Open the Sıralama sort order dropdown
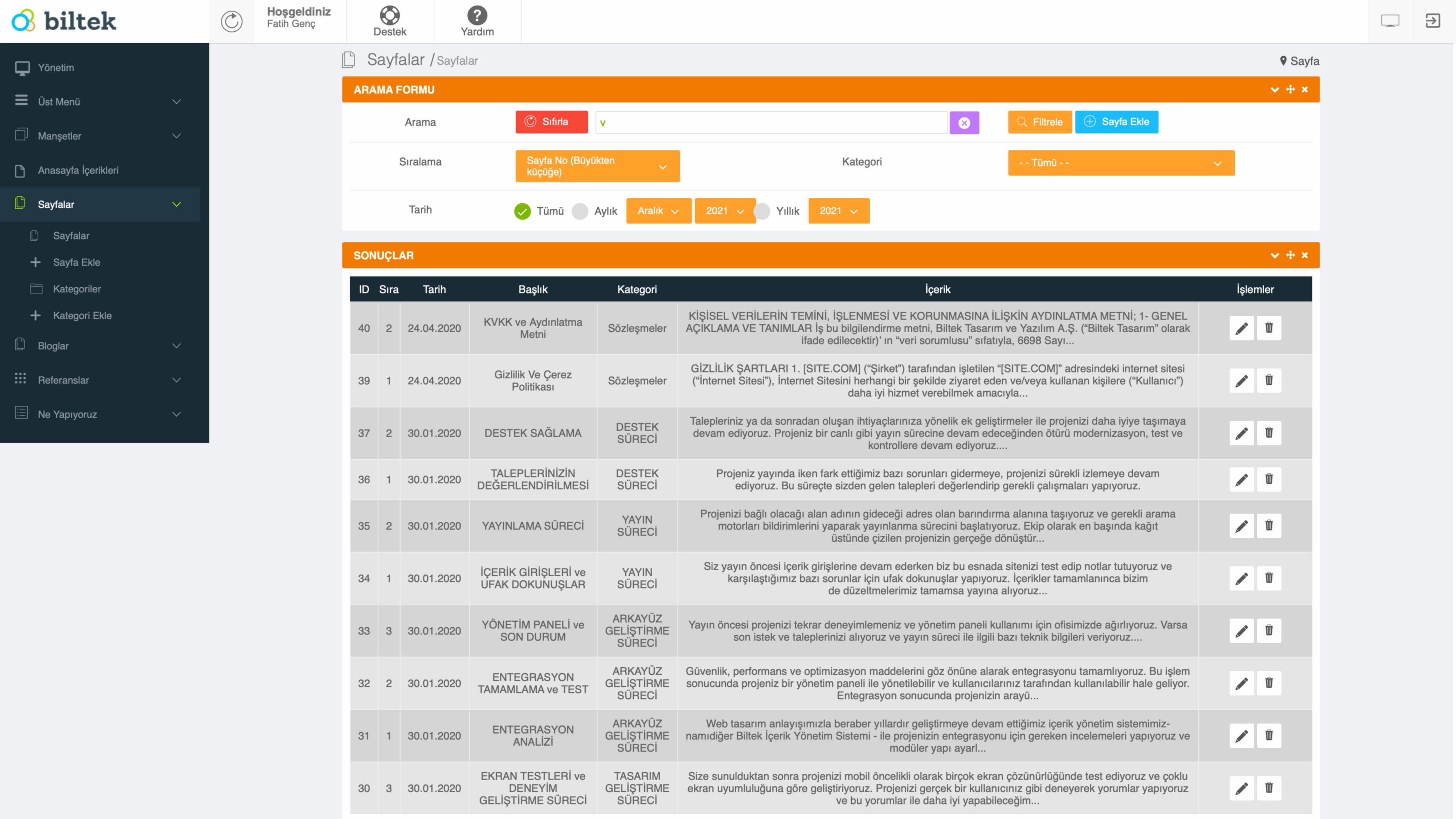 (x=597, y=166)
